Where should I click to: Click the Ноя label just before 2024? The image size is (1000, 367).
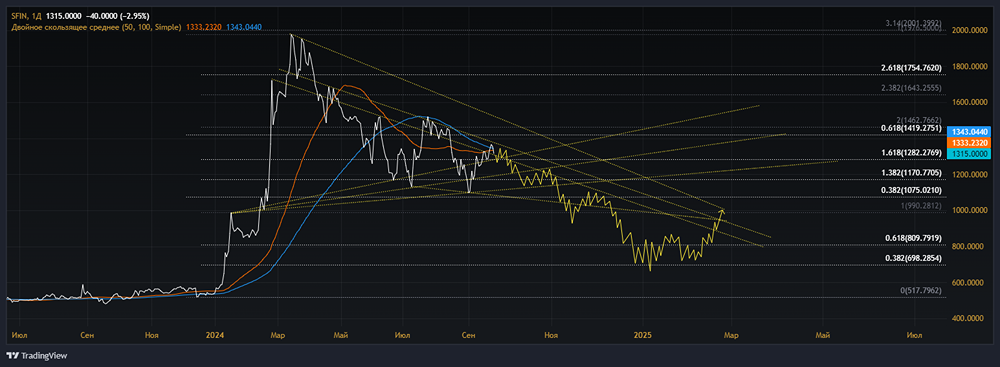152,334
